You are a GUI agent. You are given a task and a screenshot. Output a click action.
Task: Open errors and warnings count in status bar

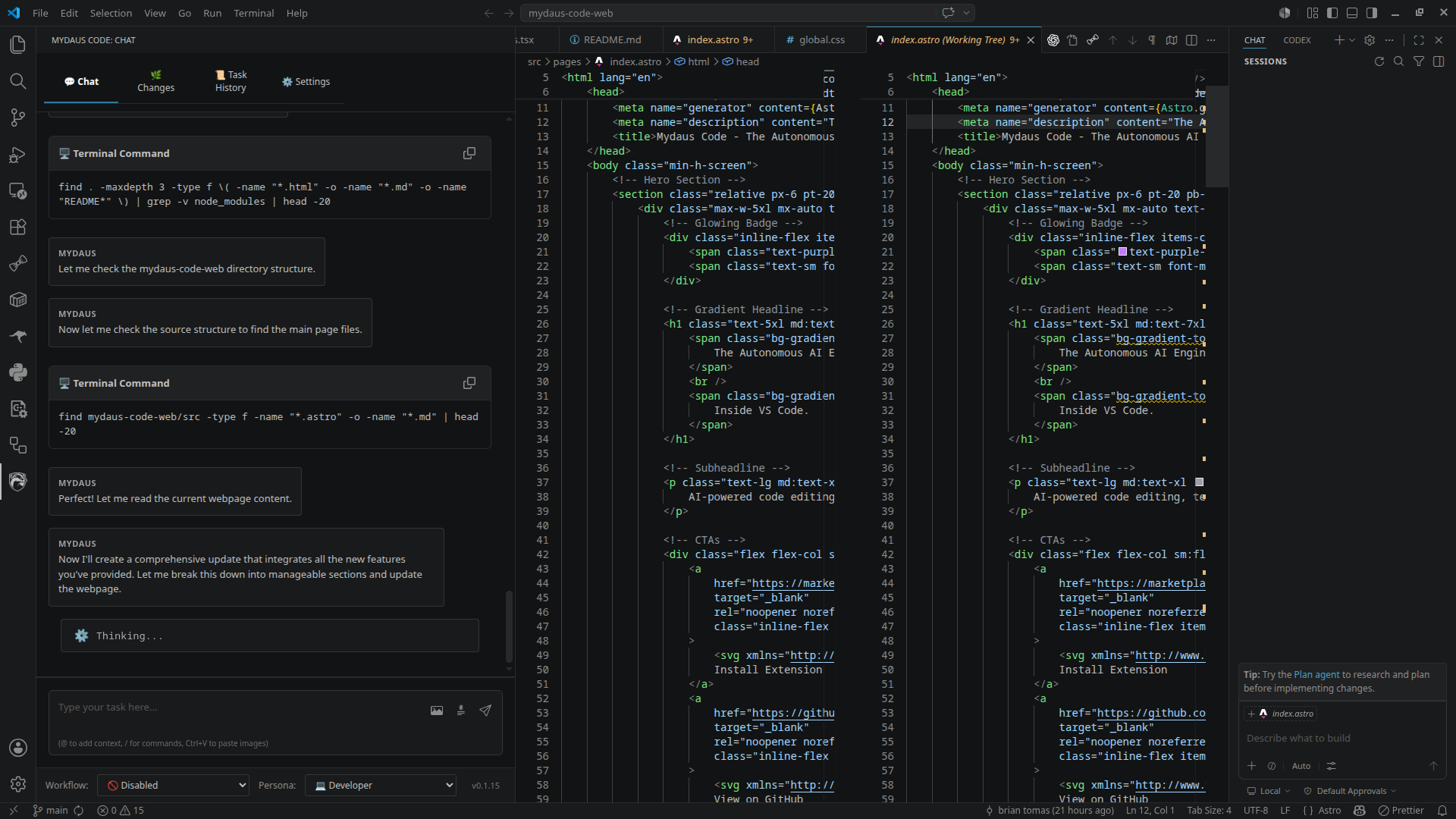121,811
